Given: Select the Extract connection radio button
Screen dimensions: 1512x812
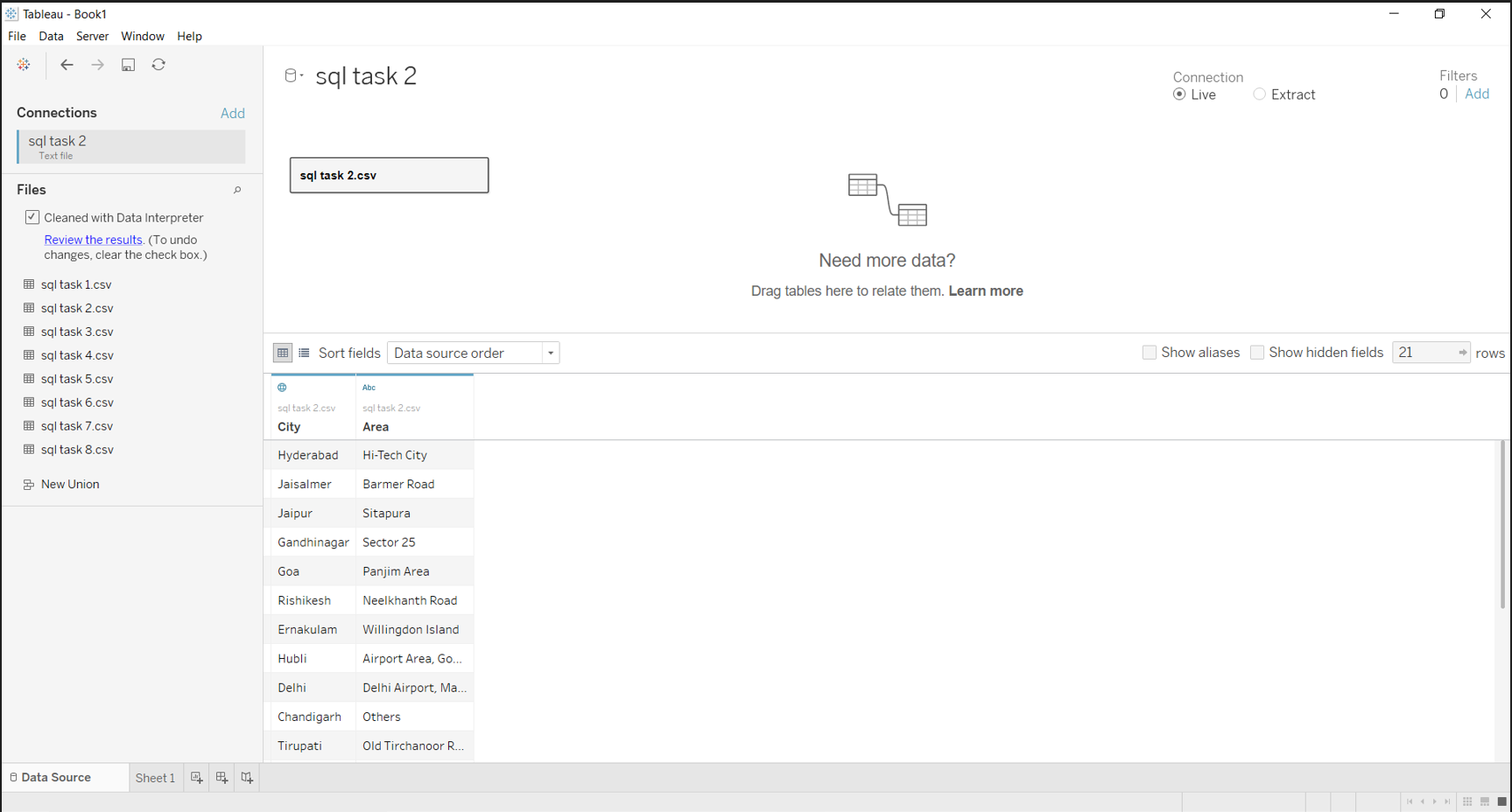Looking at the screenshot, I should (1259, 94).
